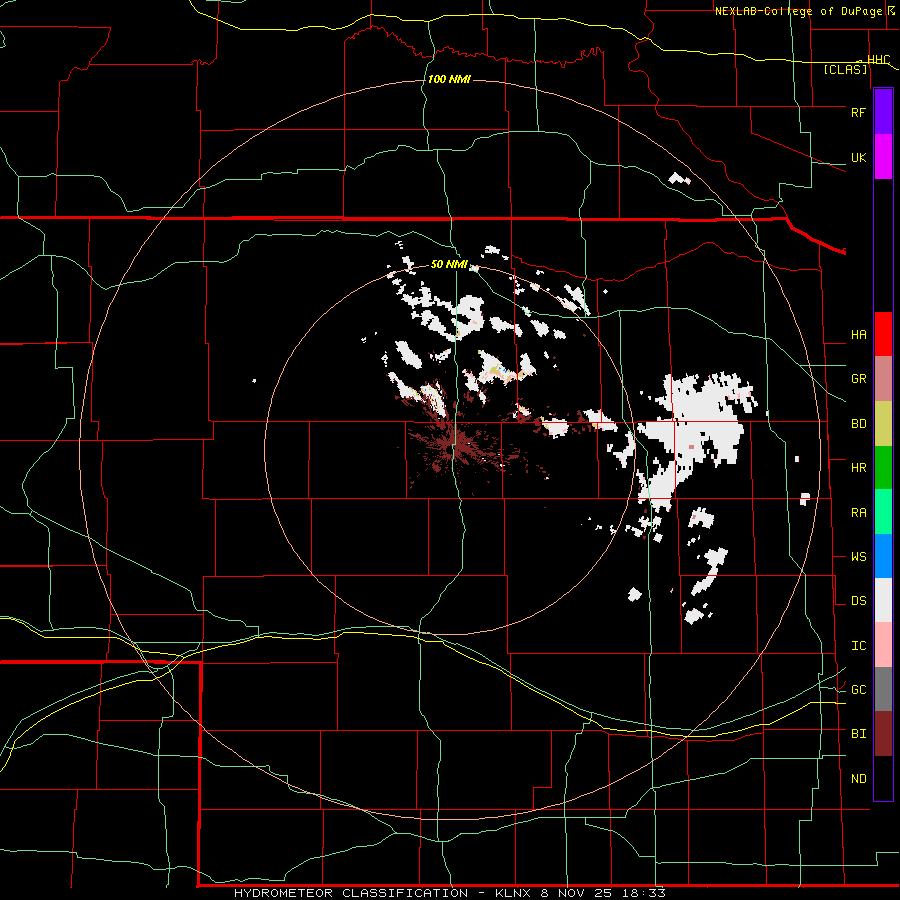Click the 50 NMI range ring label

[449, 264]
